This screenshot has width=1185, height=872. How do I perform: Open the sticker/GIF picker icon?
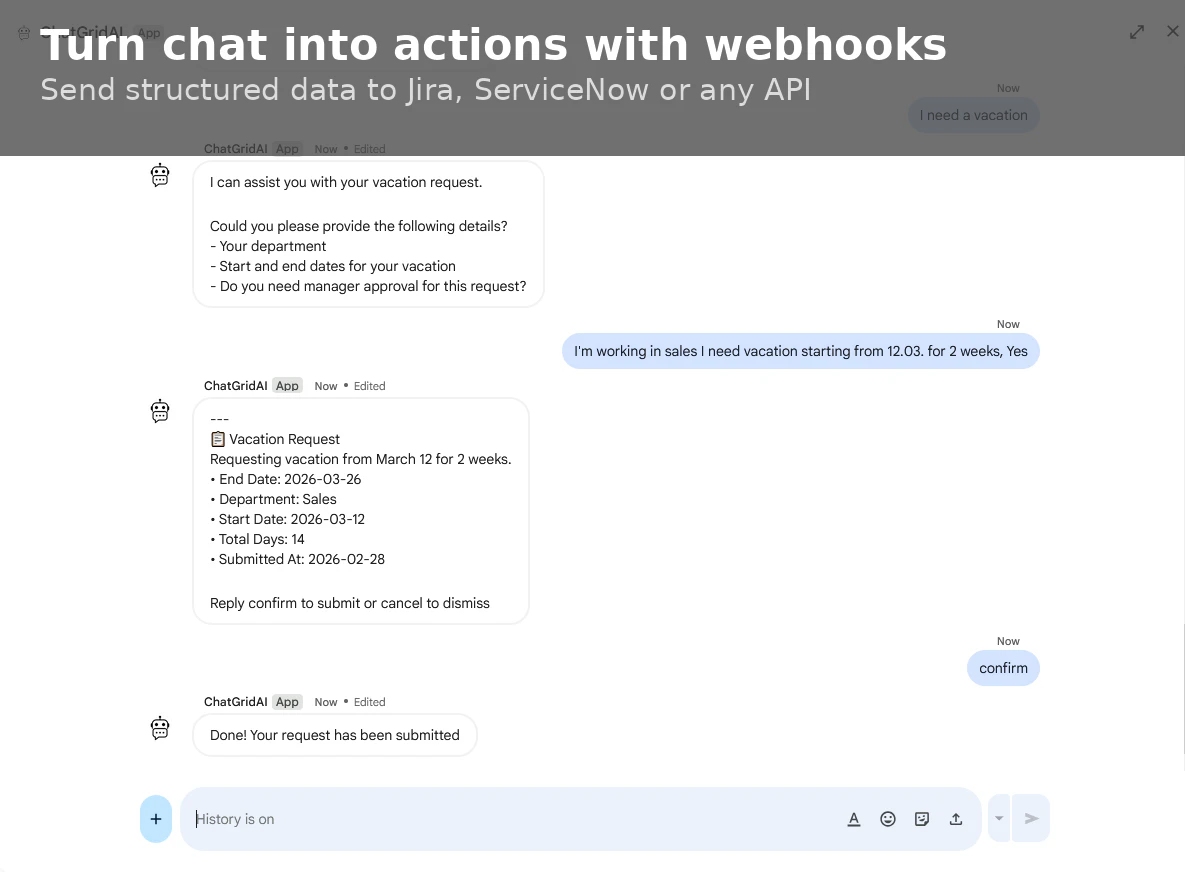pos(922,819)
